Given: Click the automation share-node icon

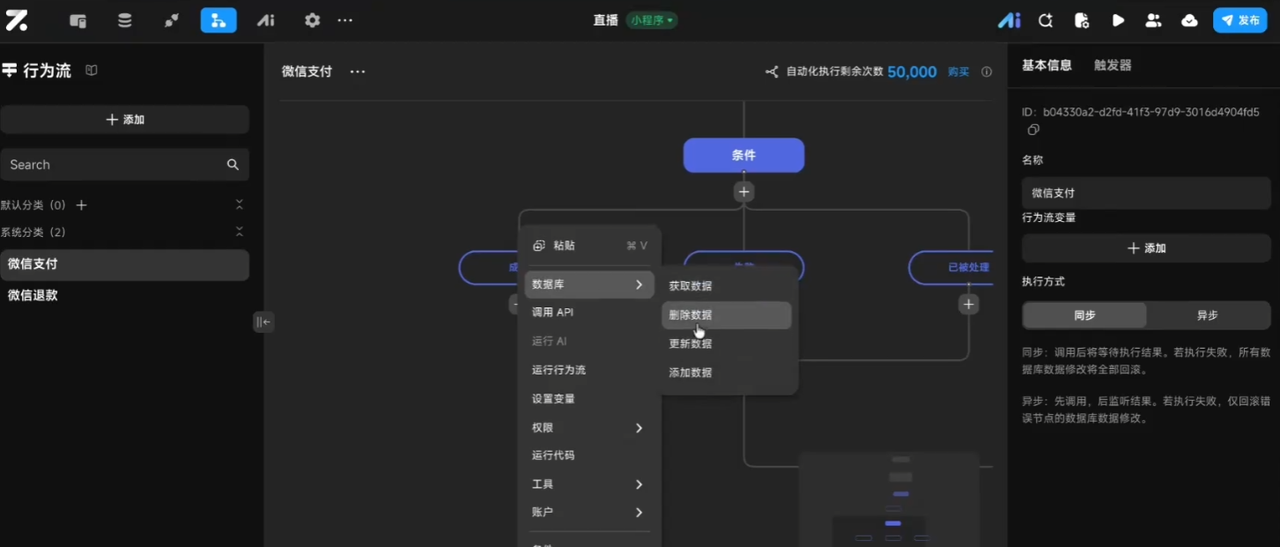Looking at the screenshot, I should pyautogui.click(x=772, y=72).
